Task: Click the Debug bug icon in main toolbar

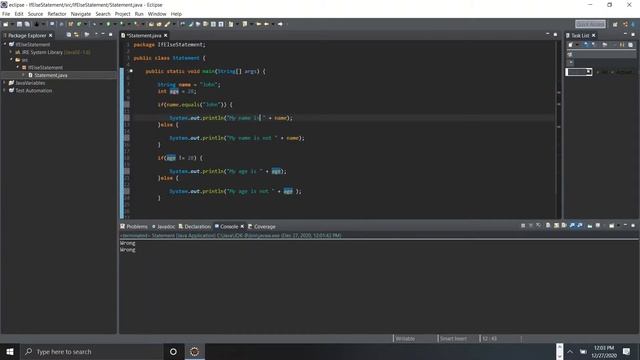Action: pyautogui.click(x=95, y=24)
